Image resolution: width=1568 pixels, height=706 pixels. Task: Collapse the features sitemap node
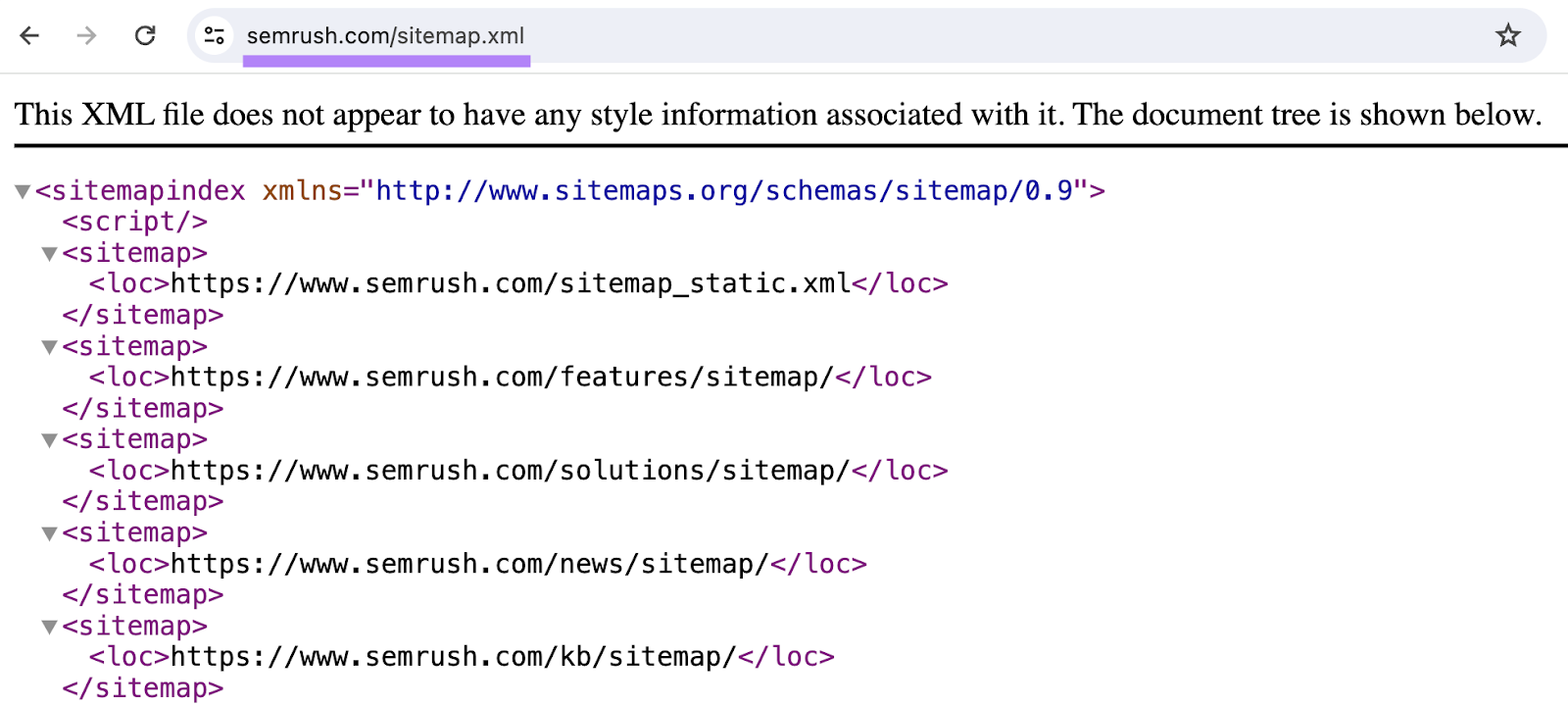[x=48, y=346]
